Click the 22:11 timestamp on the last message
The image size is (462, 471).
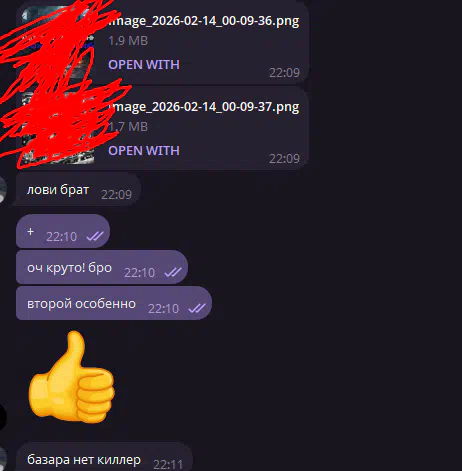tap(168, 464)
